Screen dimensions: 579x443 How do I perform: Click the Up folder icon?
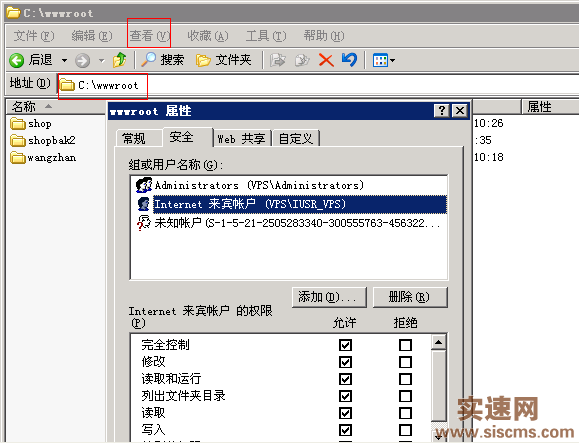[x=119, y=60]
